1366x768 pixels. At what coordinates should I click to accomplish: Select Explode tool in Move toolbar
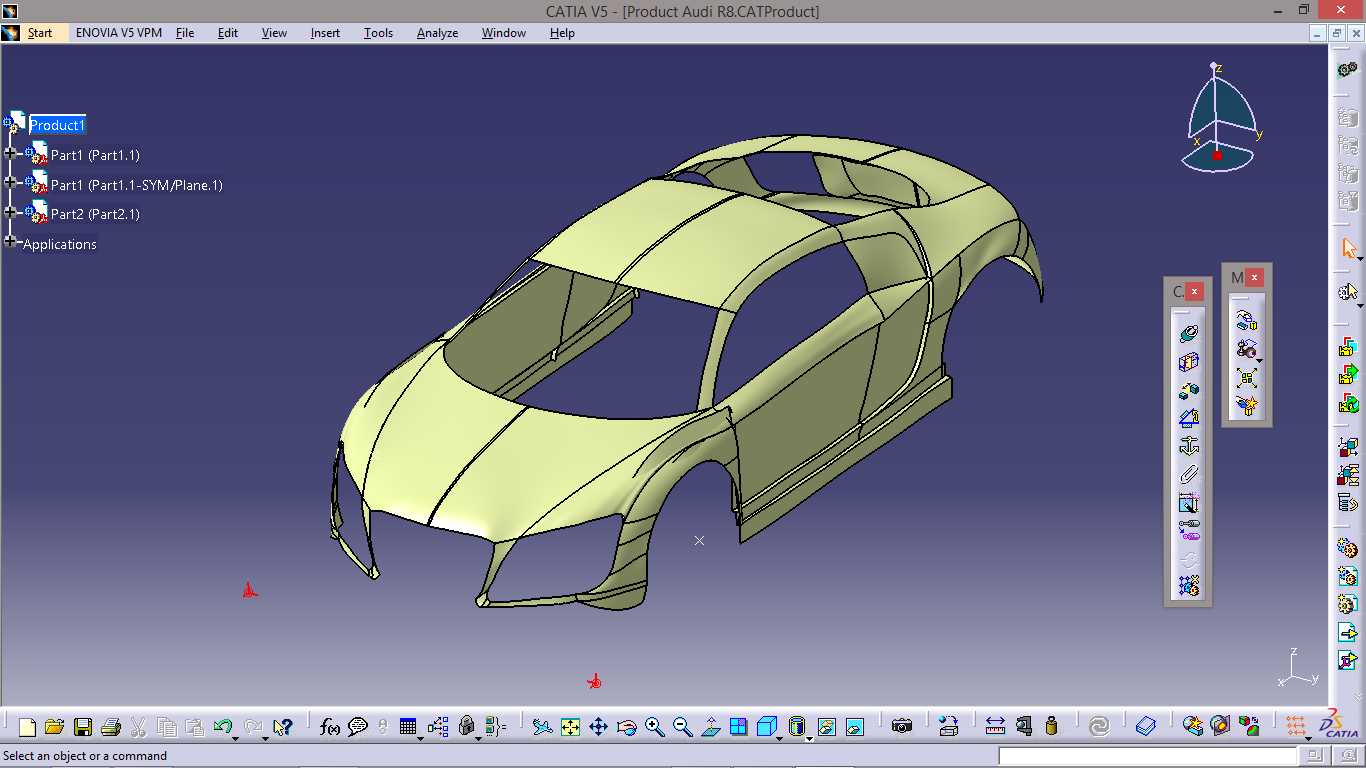1246,378
